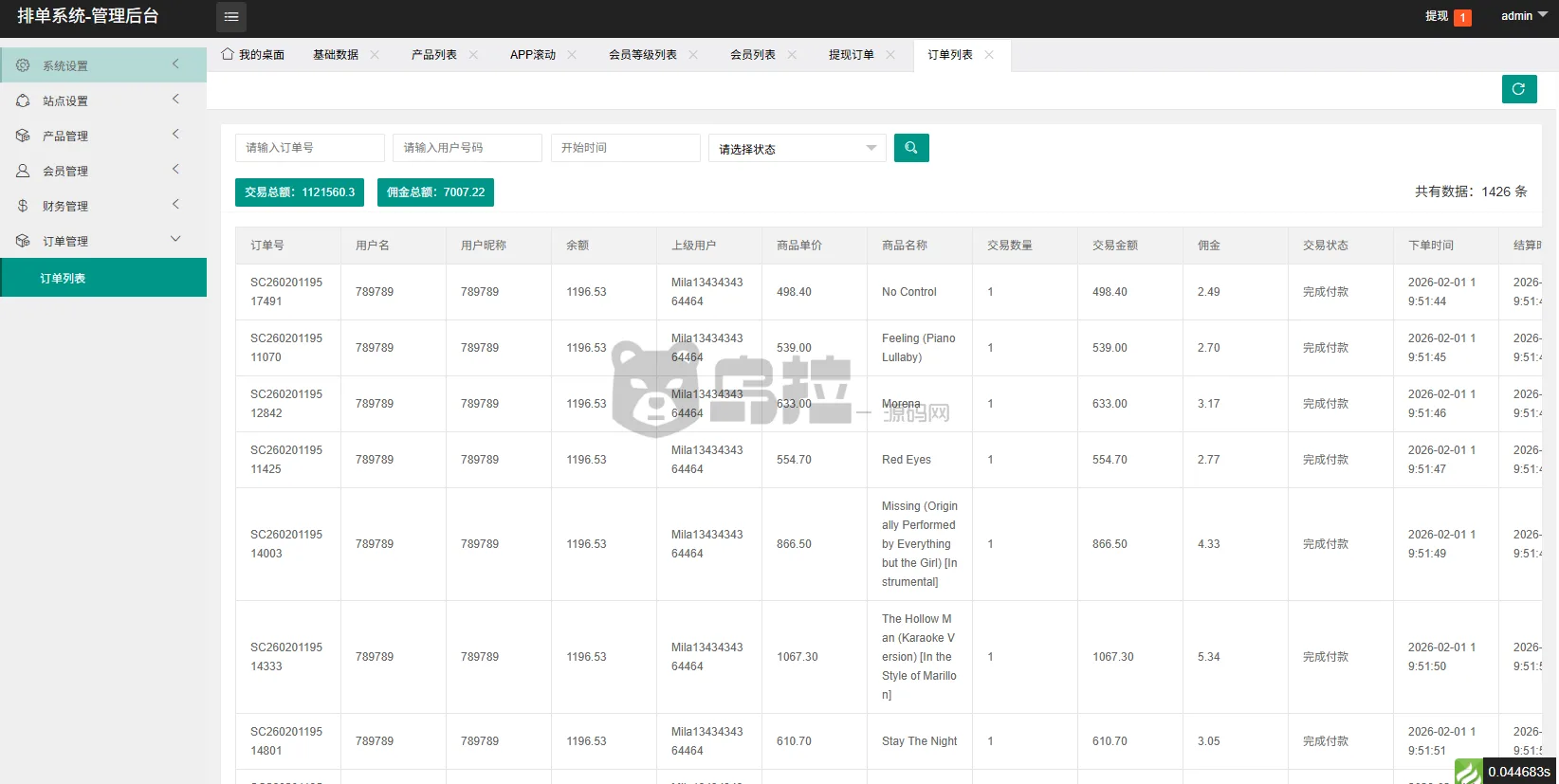Click the search magnifier button
Viewport: 1559px width, 784px height.
pos(911,148)
